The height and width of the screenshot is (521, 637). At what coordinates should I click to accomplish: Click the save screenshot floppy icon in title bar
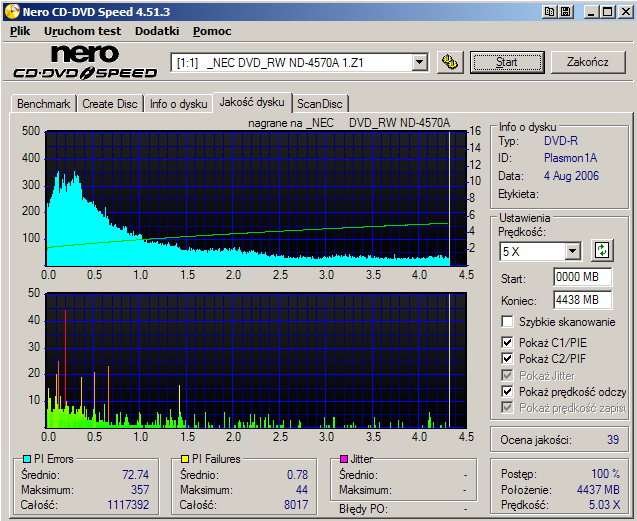pyautogui.click(x=566, y=12)
